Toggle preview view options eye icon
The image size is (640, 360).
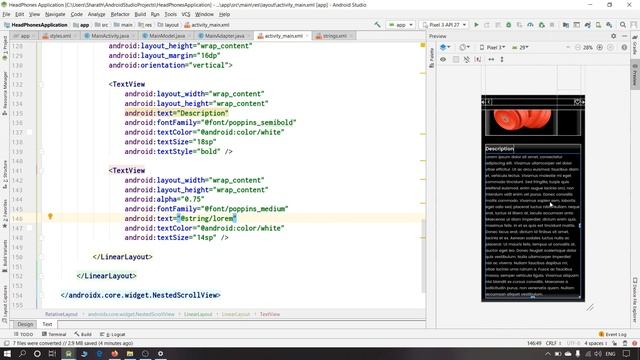pos(443,60)
